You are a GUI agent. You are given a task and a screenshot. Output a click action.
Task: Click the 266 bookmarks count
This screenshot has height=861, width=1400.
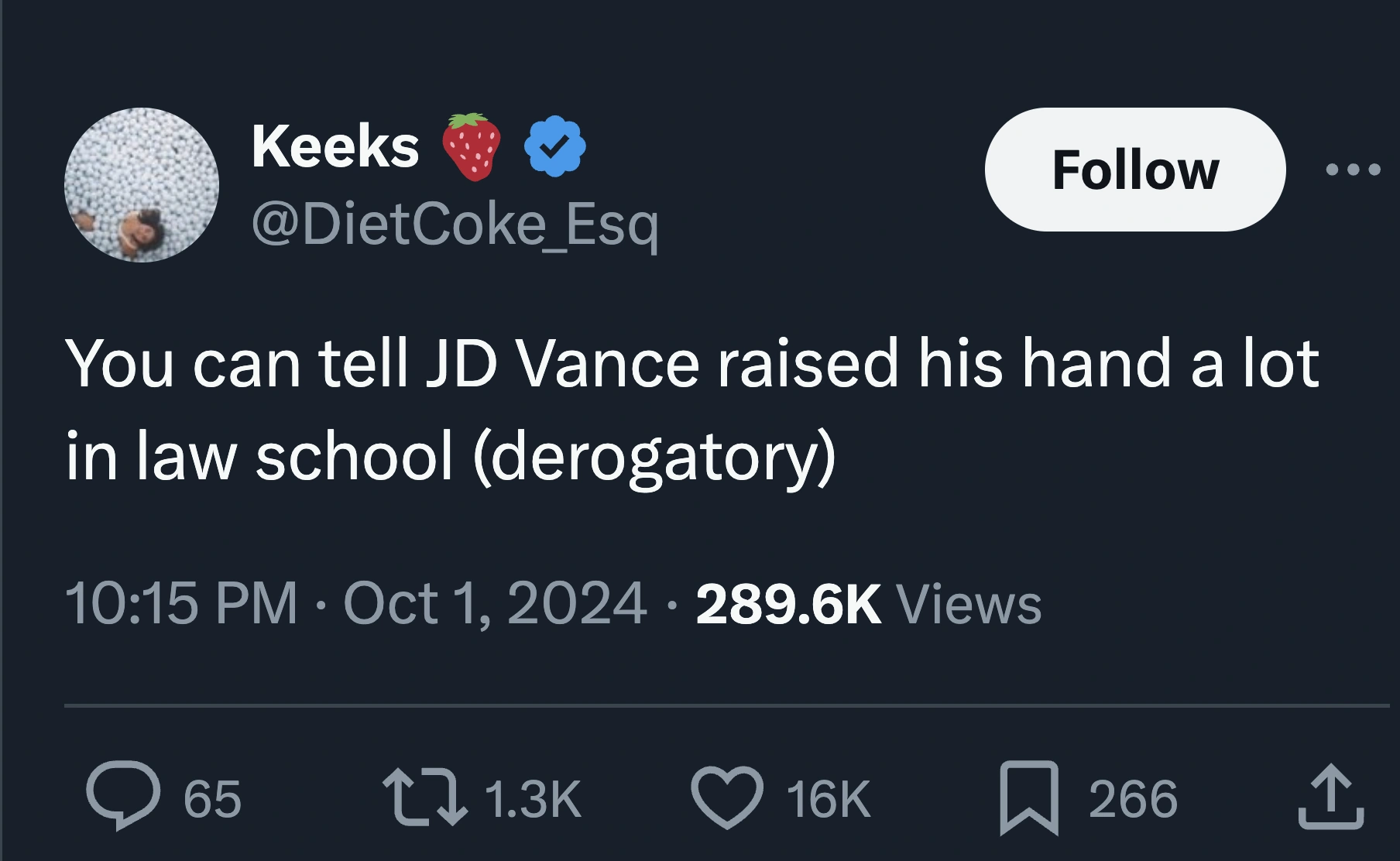click(x=1133, y=799)
